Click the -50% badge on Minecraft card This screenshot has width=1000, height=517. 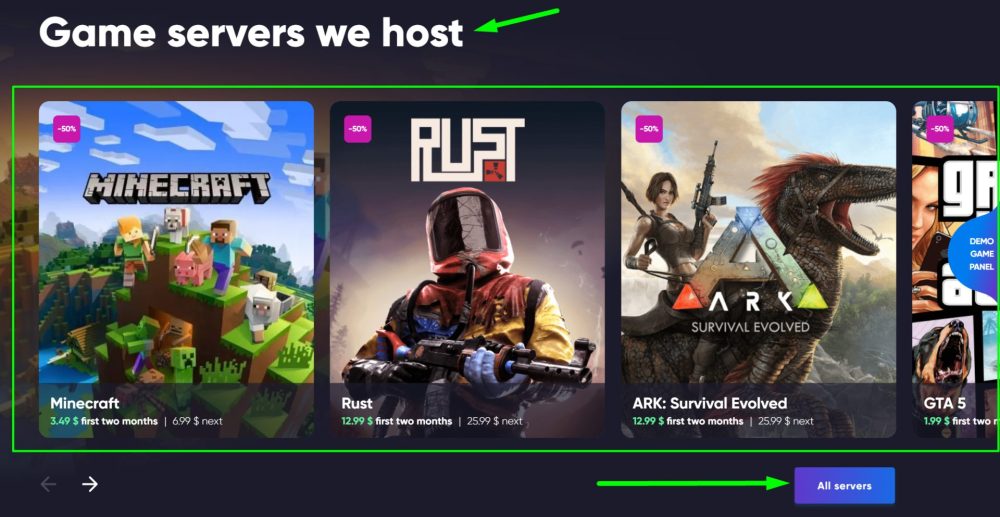(67, 129)
